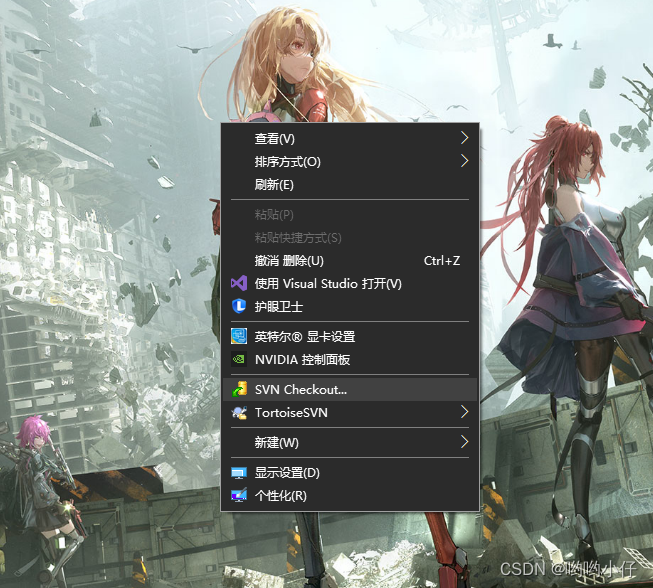Expand the TortoiseSVN submenu arrow
The height and width of the screenshot is (588, 653).
click(465, 412)
